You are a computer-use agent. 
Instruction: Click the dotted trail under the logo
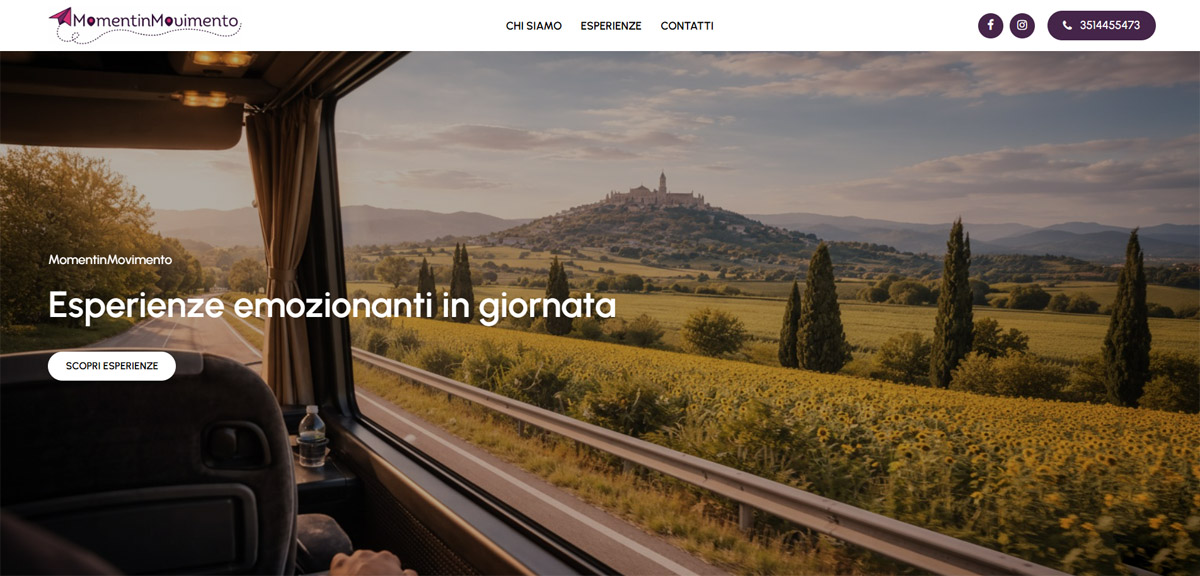pos(150,37)
